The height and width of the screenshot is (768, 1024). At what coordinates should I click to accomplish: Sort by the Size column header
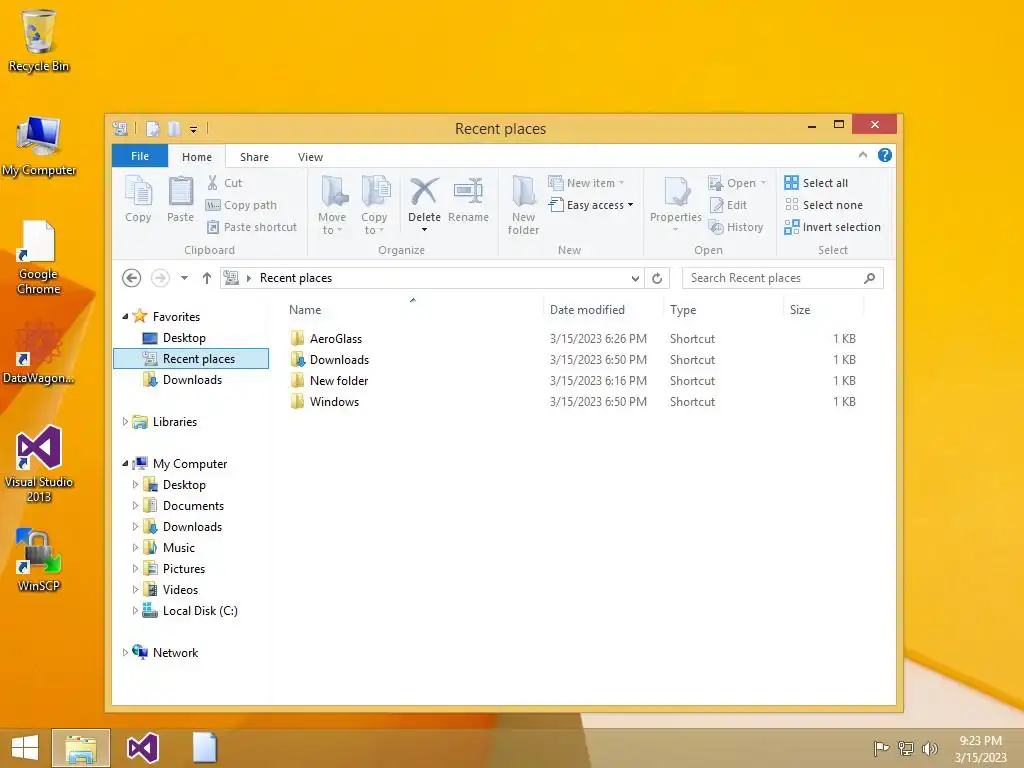tap(823, 310)
